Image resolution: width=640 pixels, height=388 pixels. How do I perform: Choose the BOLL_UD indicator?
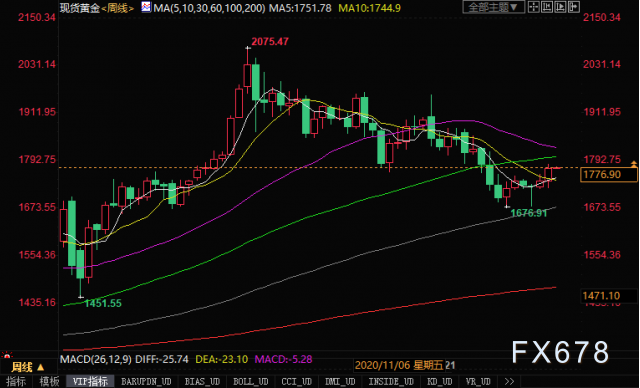point(251,381)
